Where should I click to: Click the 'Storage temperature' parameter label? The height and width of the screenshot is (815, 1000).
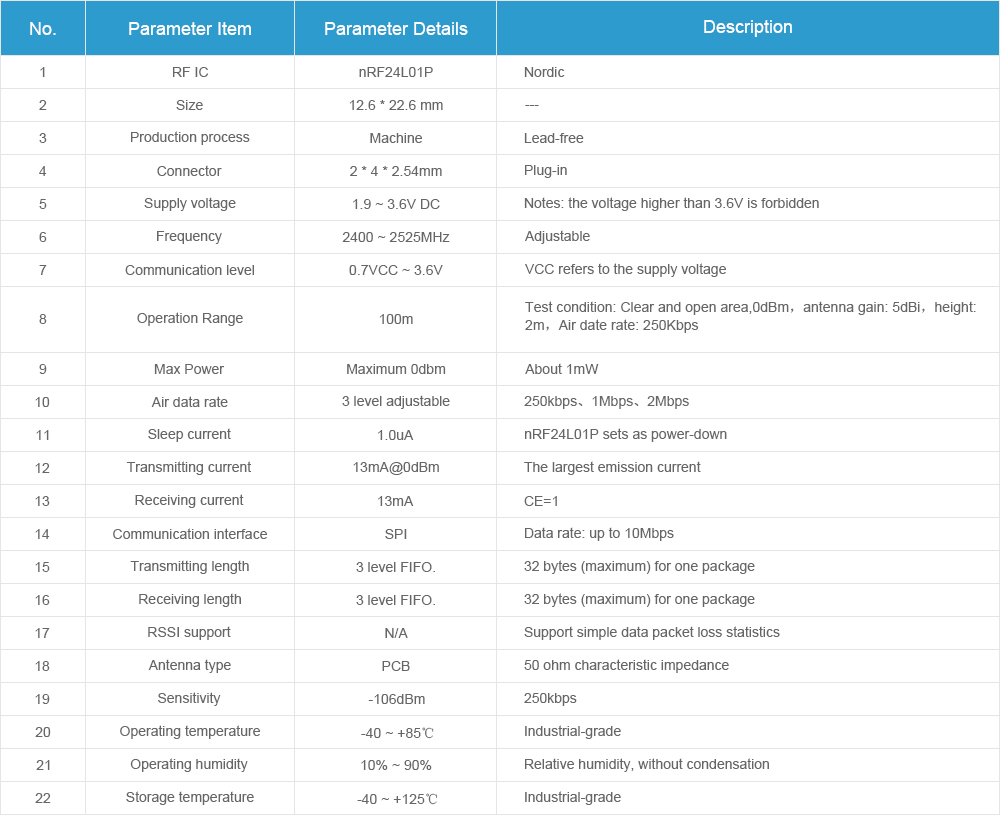189,797
